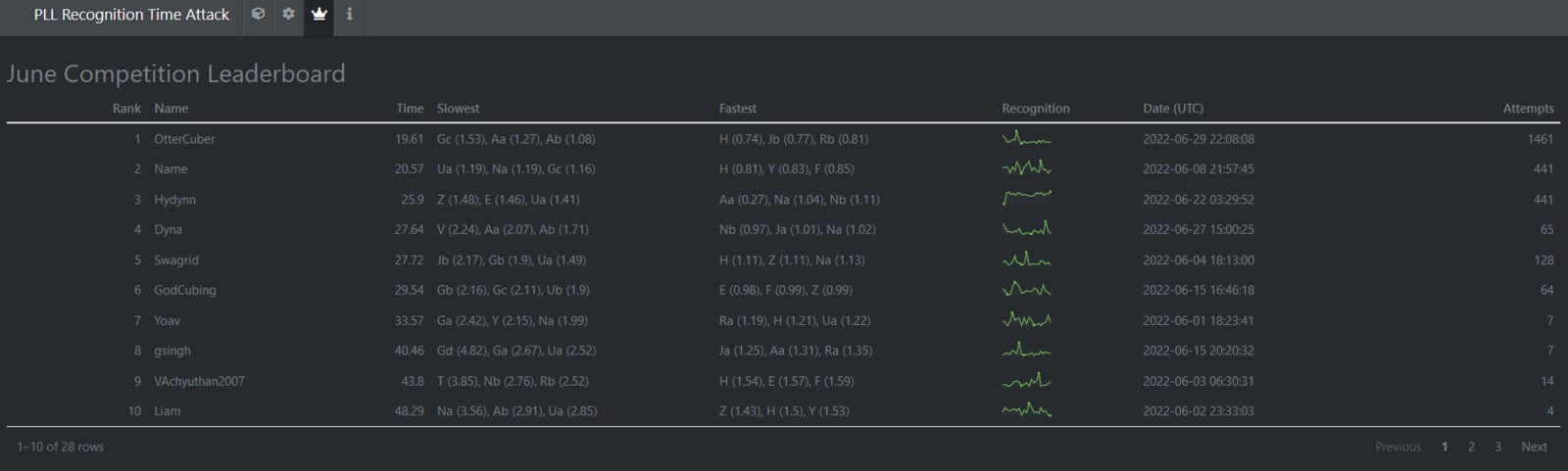Click the attempts value 128

[x=1543, y=260]
